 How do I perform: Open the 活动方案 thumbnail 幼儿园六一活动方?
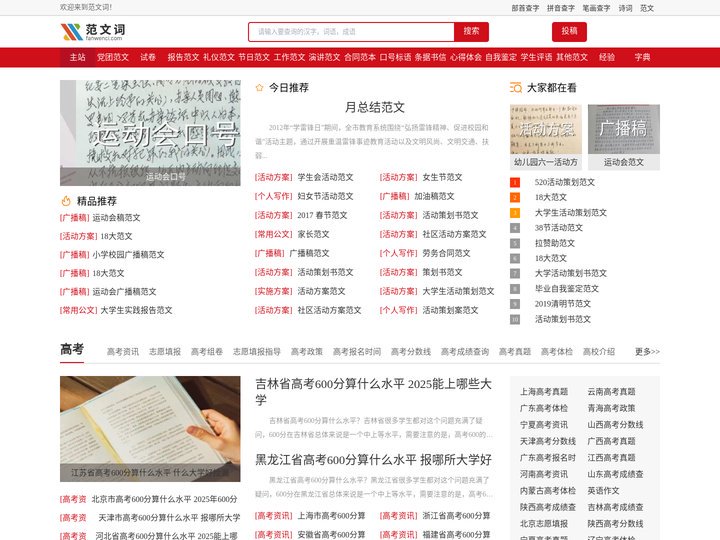click(x=546, y=137)
